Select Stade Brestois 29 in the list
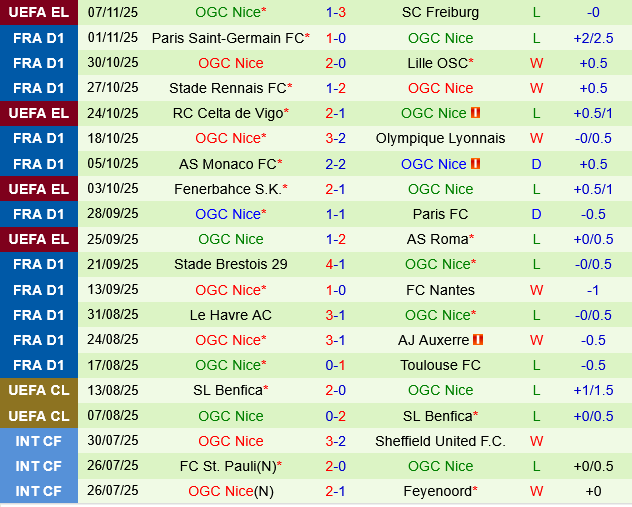 [231, 264]
